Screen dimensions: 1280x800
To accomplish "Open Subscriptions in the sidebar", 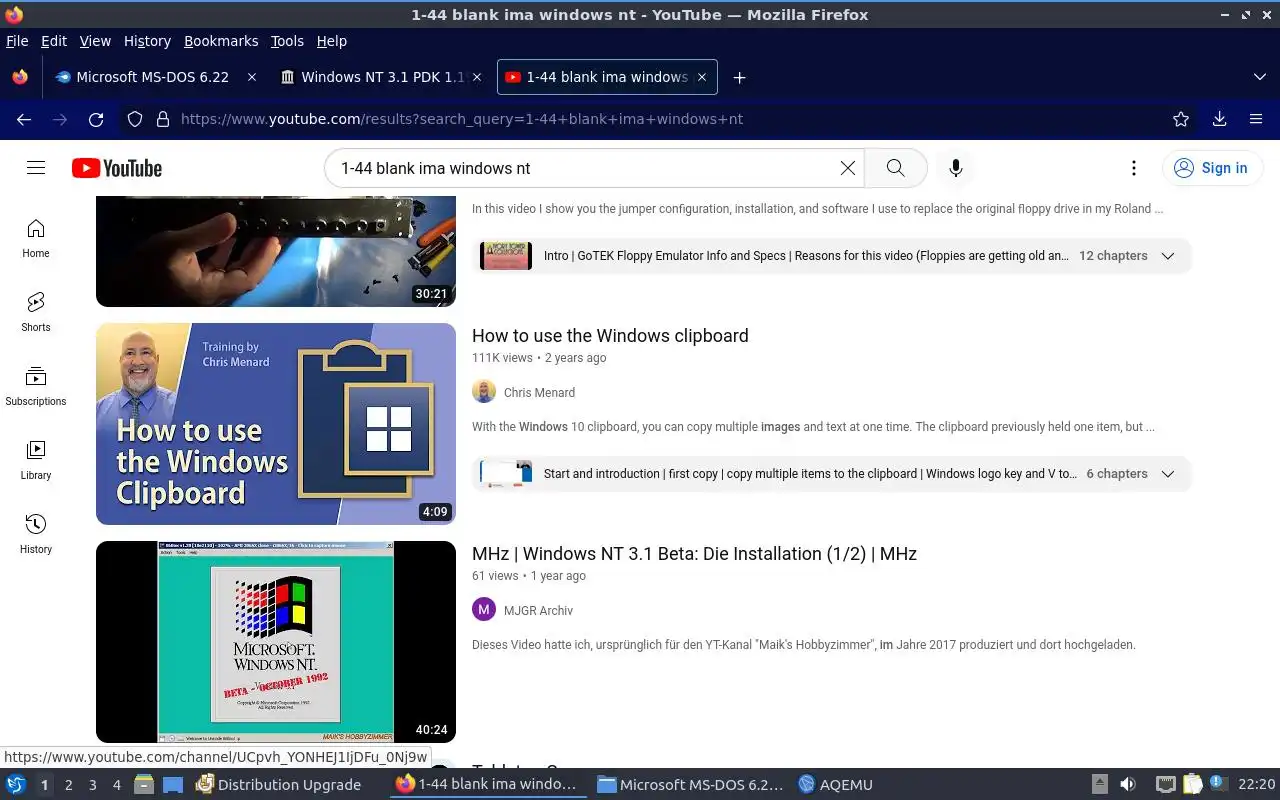I will (x=36, y=386).
